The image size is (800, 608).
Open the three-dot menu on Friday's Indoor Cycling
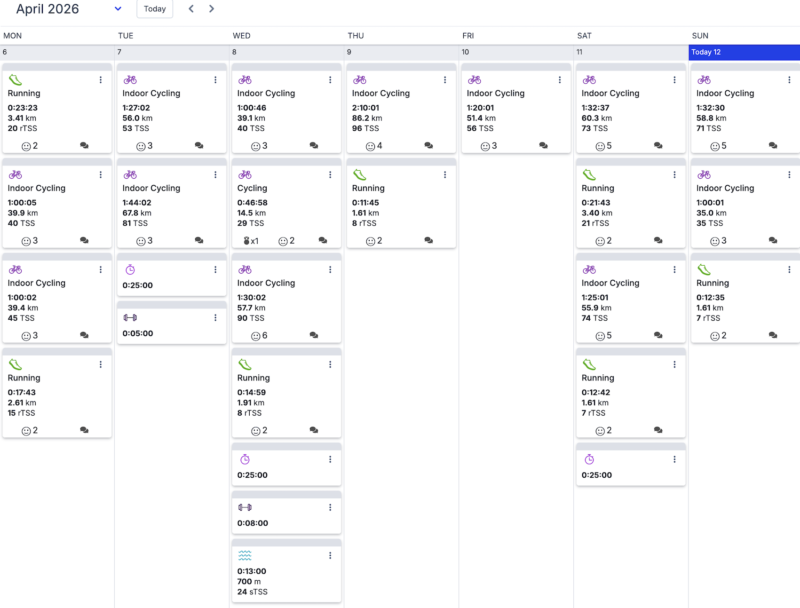point(560,80)
